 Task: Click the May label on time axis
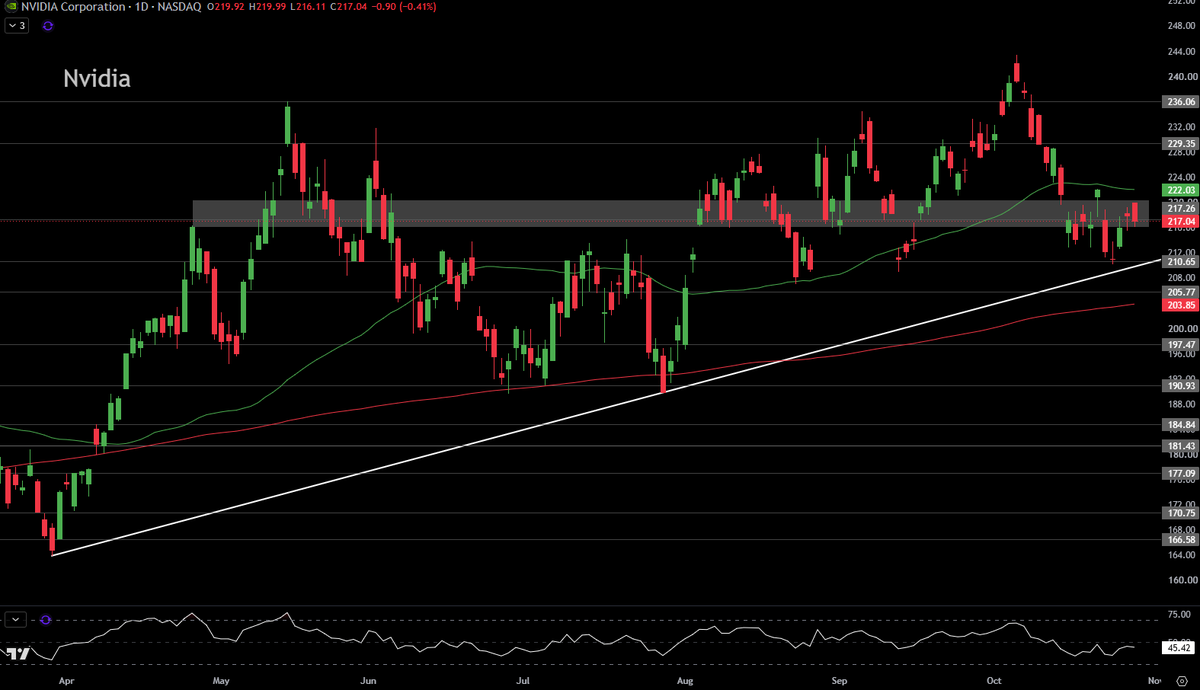click(x=221, y=680)
